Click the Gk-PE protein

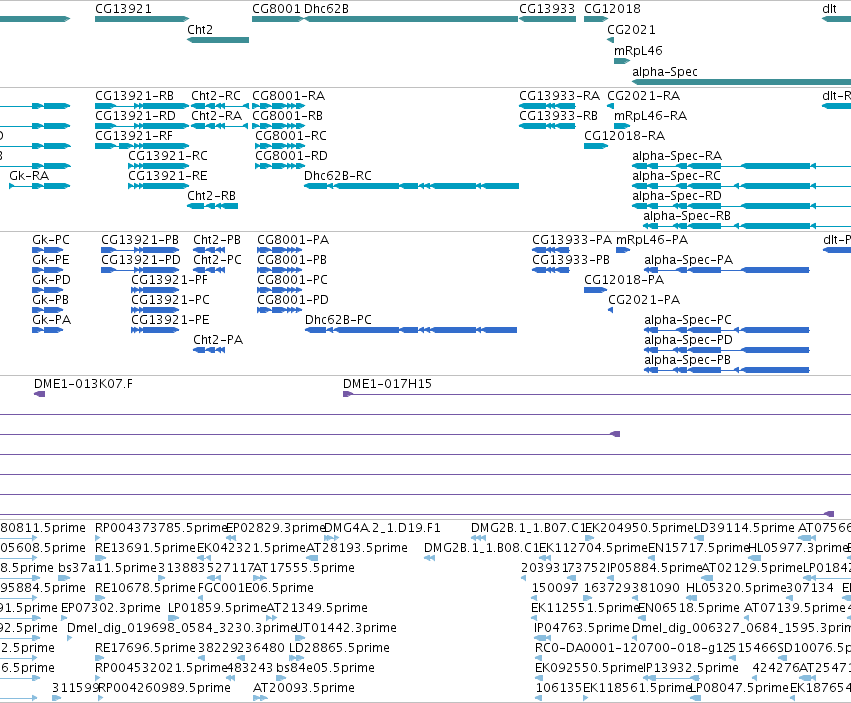(48, 270)
